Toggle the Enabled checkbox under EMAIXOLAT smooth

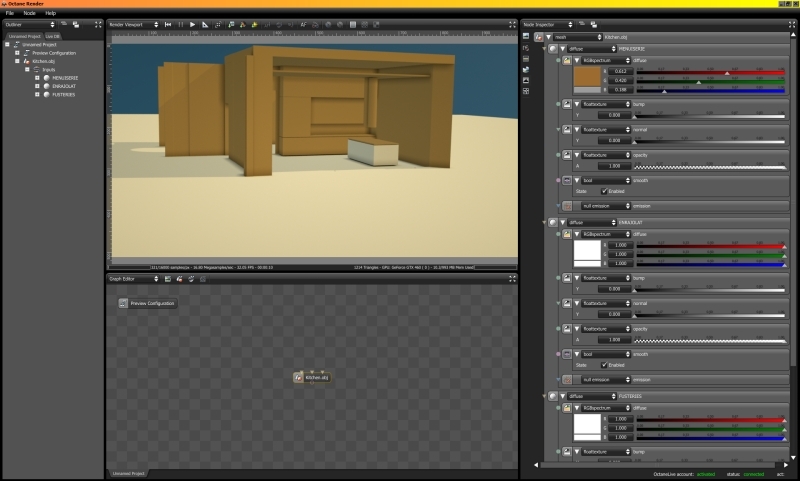pyautogui.click(x=604, y=365)
